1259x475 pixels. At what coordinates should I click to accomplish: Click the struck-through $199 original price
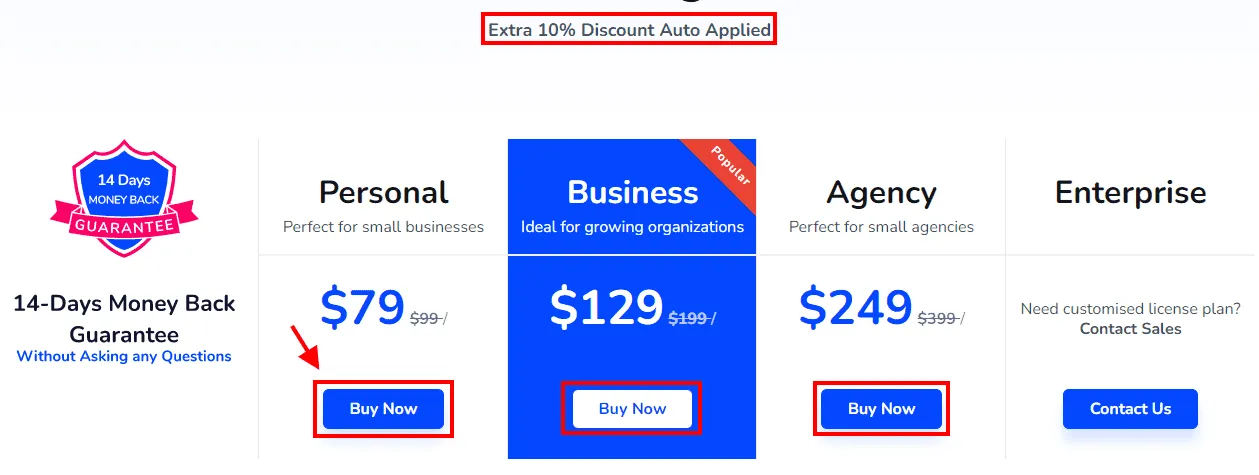tap(688, 318)
